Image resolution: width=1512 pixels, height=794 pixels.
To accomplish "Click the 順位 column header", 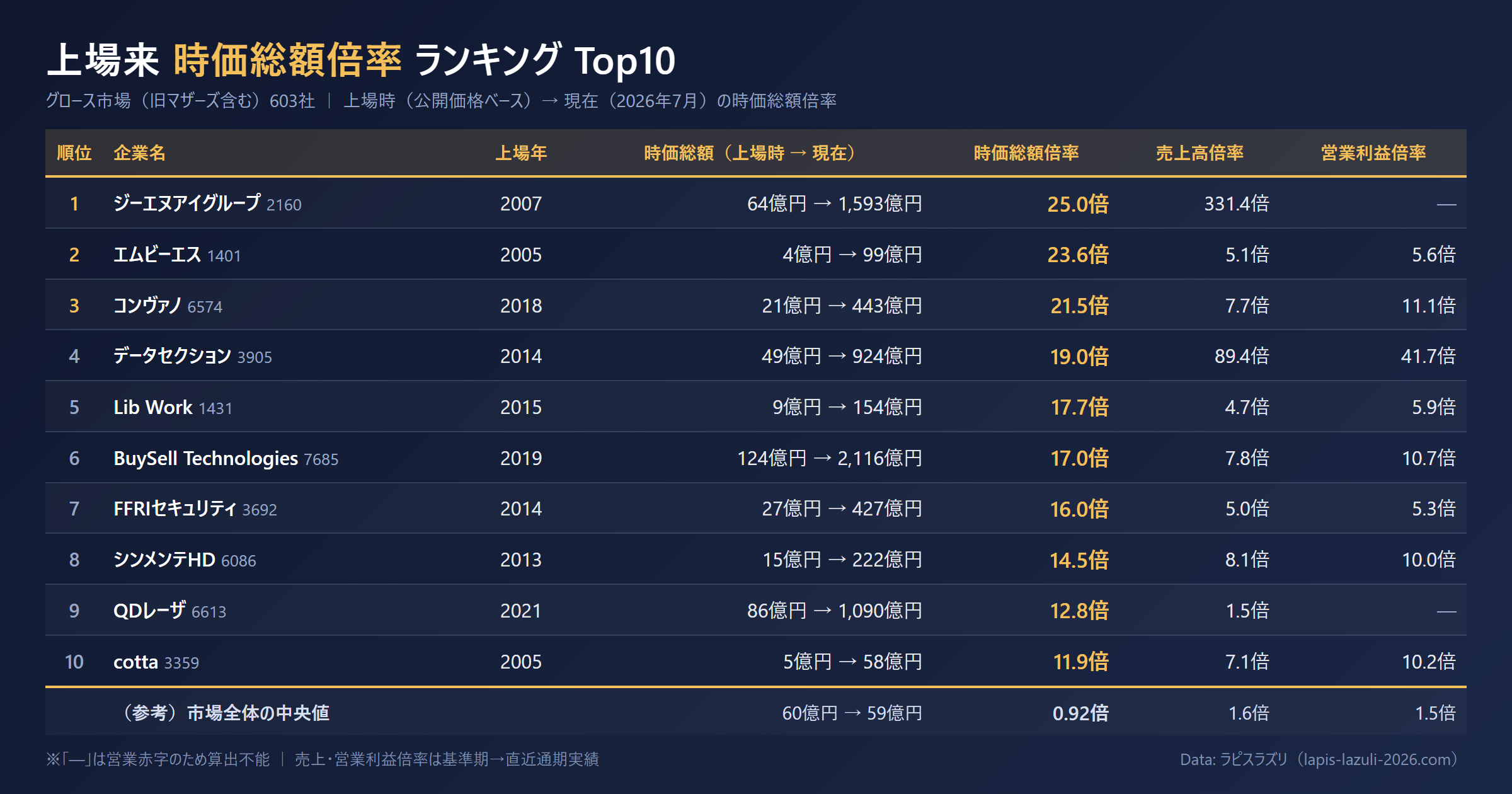I will tap(74, 153).
